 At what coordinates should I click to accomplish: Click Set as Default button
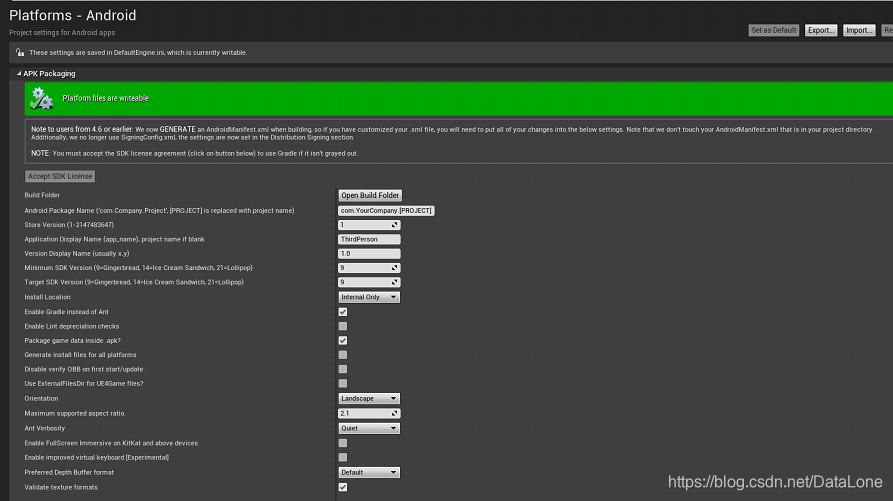click(x=773, y=30)
